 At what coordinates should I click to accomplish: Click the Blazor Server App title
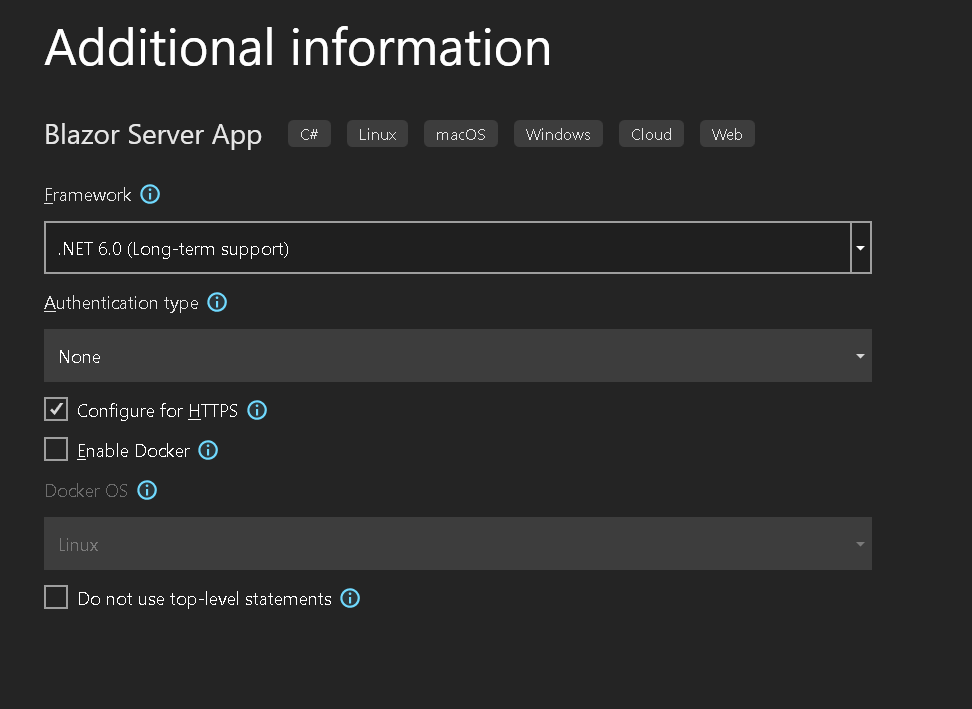point(153,135)
